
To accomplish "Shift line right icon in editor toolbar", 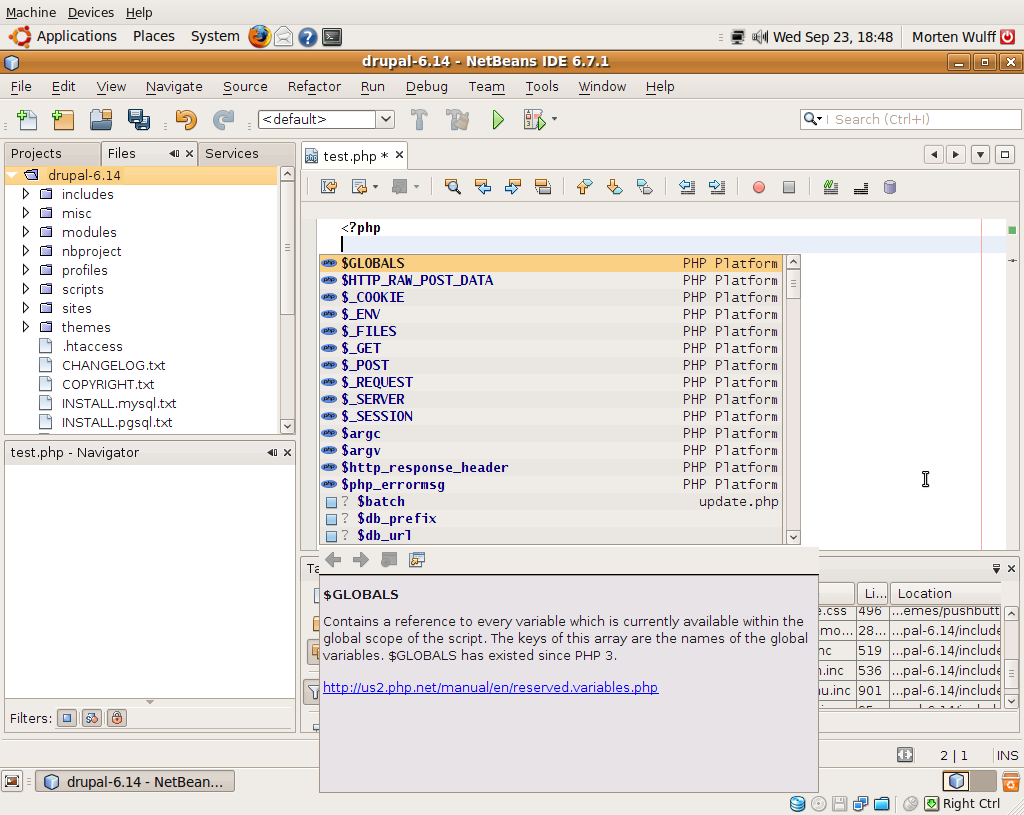I will click(x=716, y=187).
